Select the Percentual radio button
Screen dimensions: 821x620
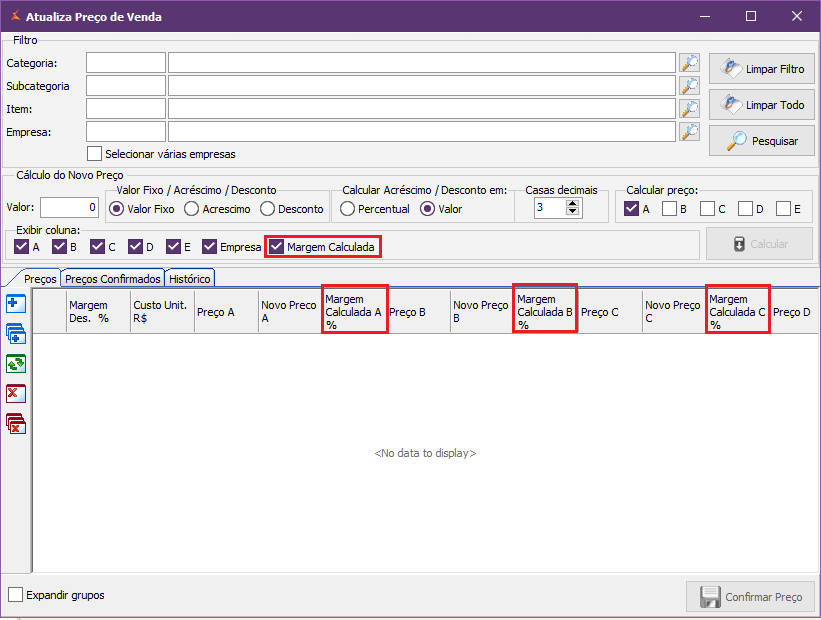pos(347,209)
